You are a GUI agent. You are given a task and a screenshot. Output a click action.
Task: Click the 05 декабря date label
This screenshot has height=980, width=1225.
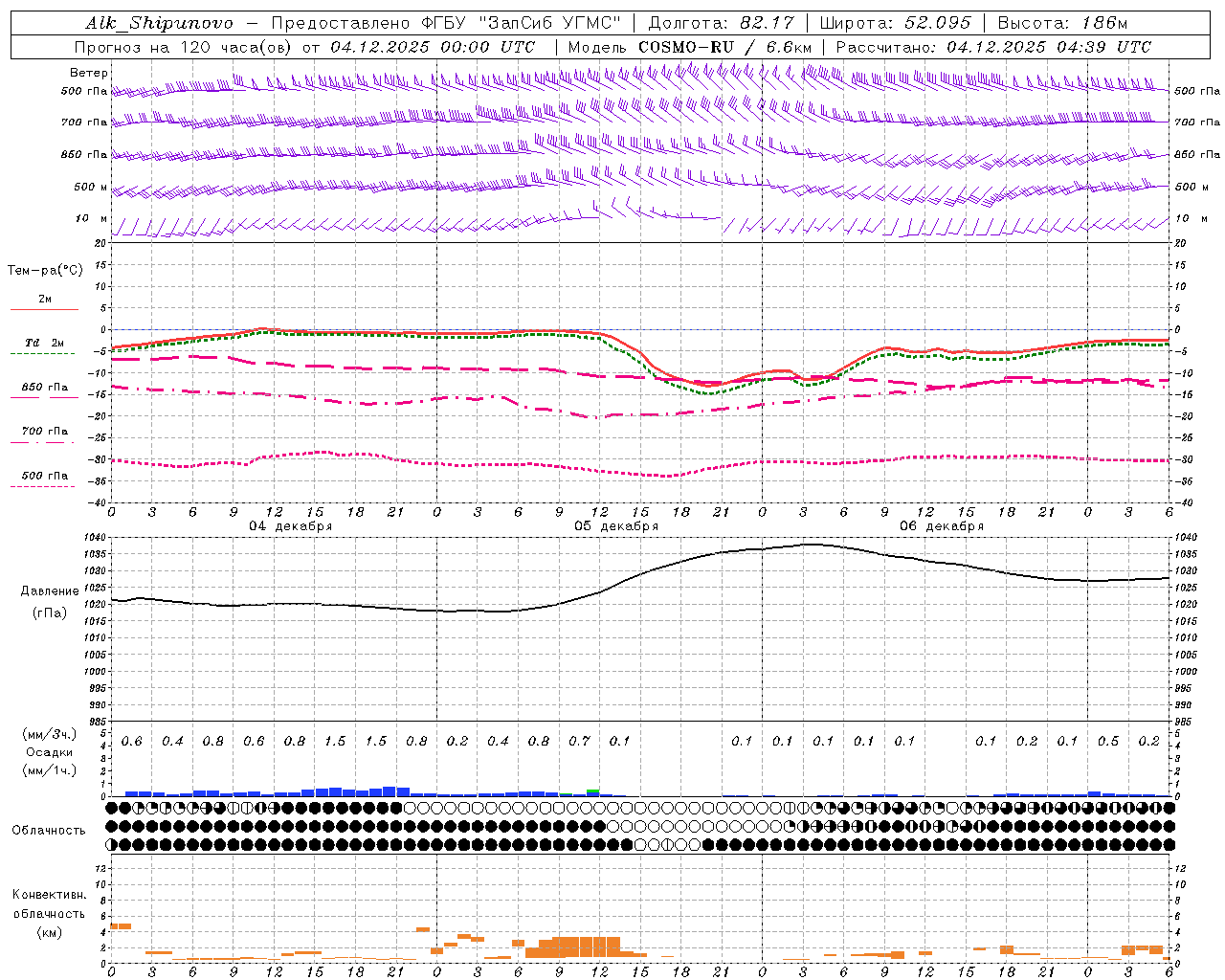pos(616,526)
